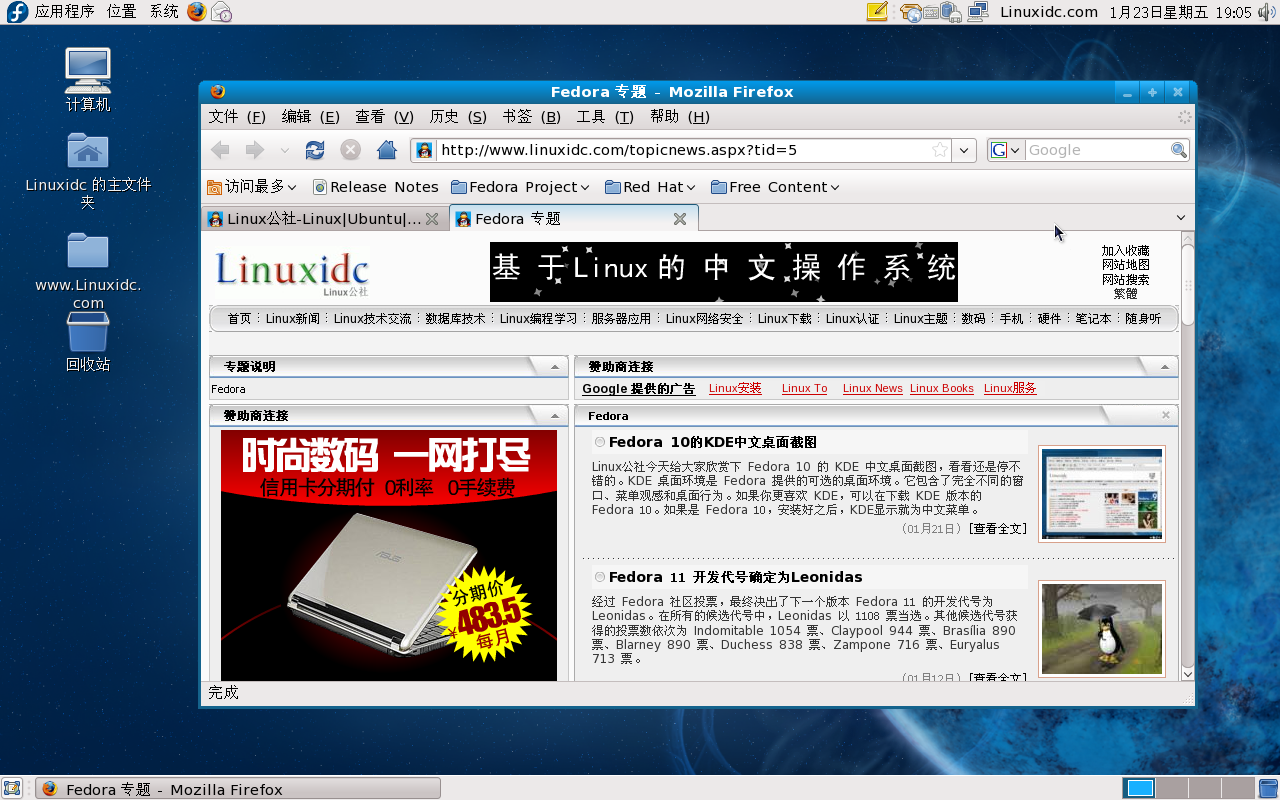This screenshot has height=800, width=1280.
Task: Open the Google search engine dropdown
Action: [x=1013, y=150]
